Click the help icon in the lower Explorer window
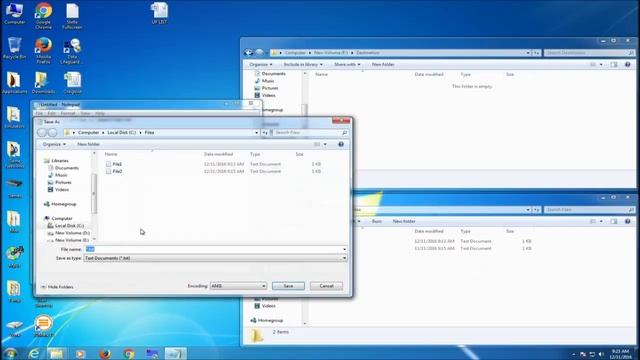The height and width of the screenshot is (360, 640). click(628, 221)
